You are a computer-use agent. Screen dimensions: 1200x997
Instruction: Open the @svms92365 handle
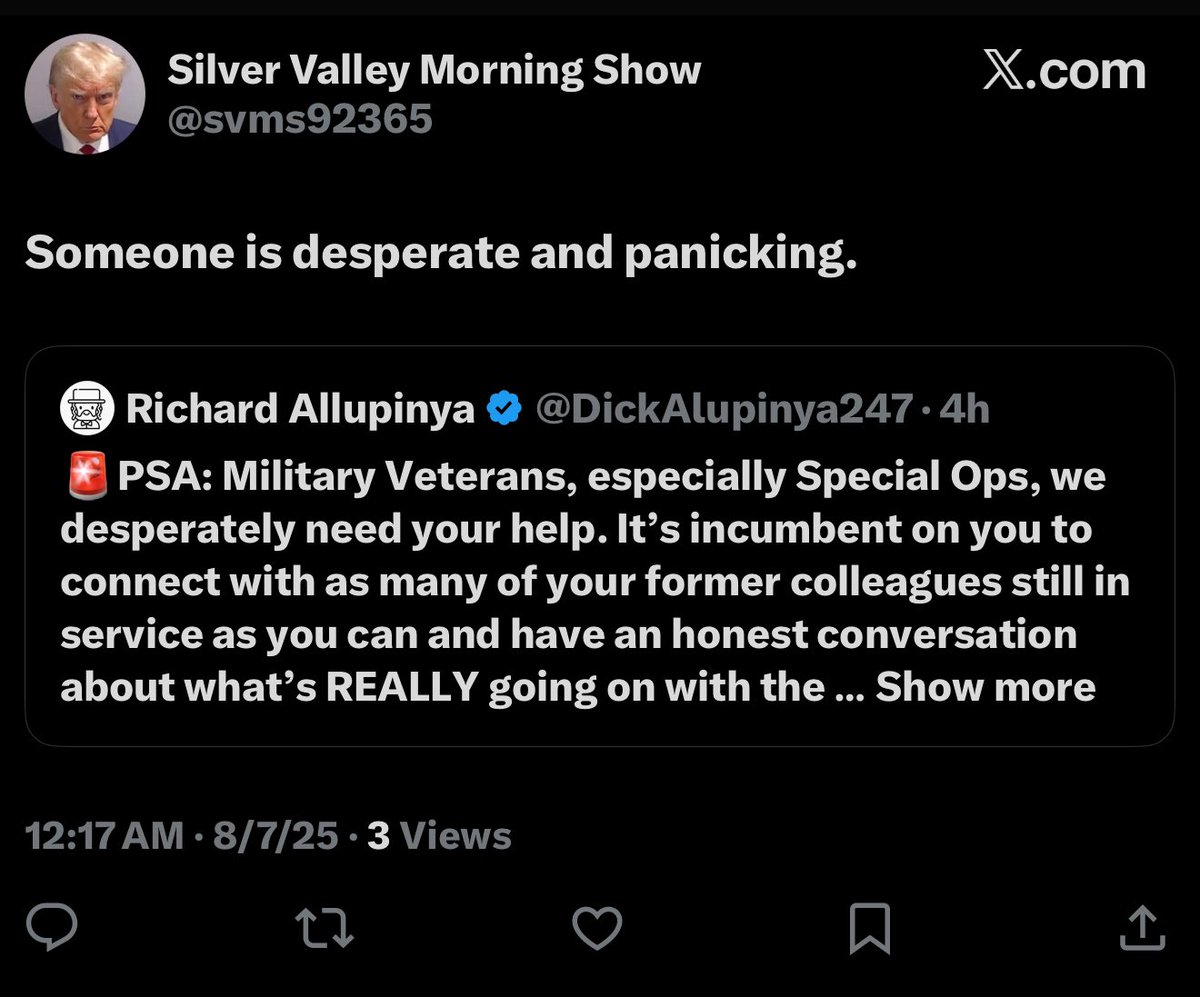pyautogui.click(x=300, y=120)
